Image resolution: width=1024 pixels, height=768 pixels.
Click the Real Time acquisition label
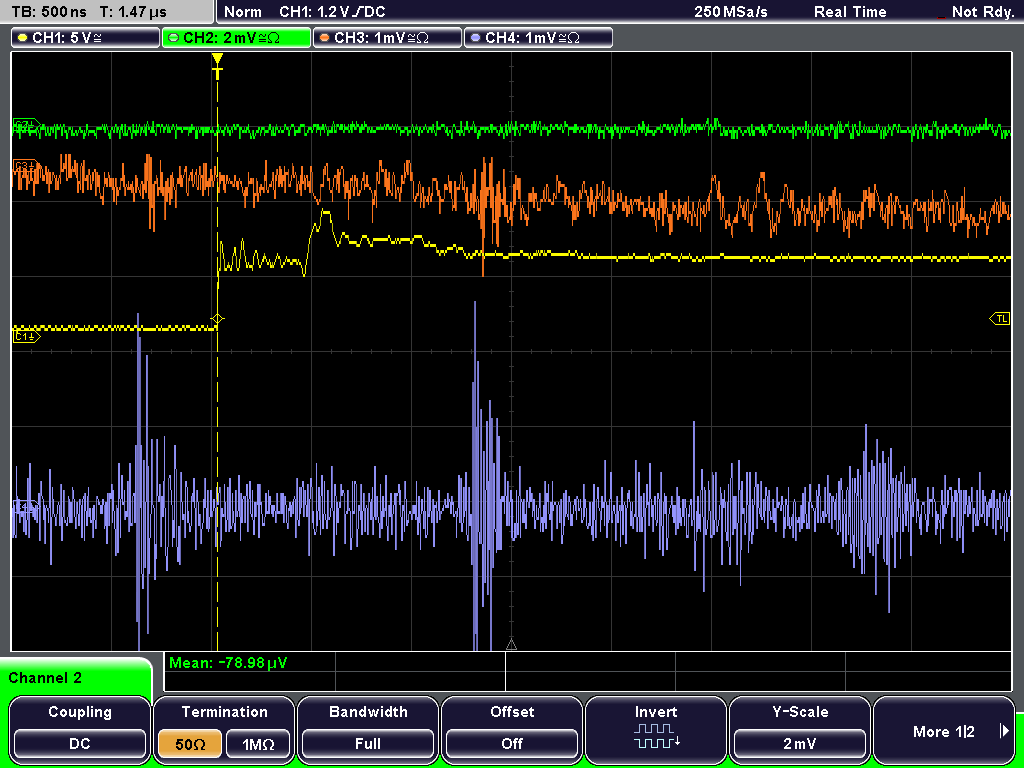850,12
